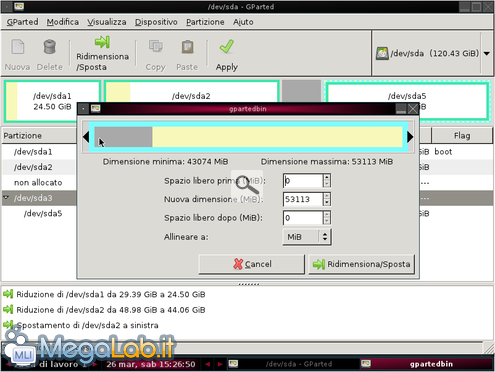Click the stepper arrows for Spazio libero dopo
This screenshot has width=495, height=372.
click(327, 218)
